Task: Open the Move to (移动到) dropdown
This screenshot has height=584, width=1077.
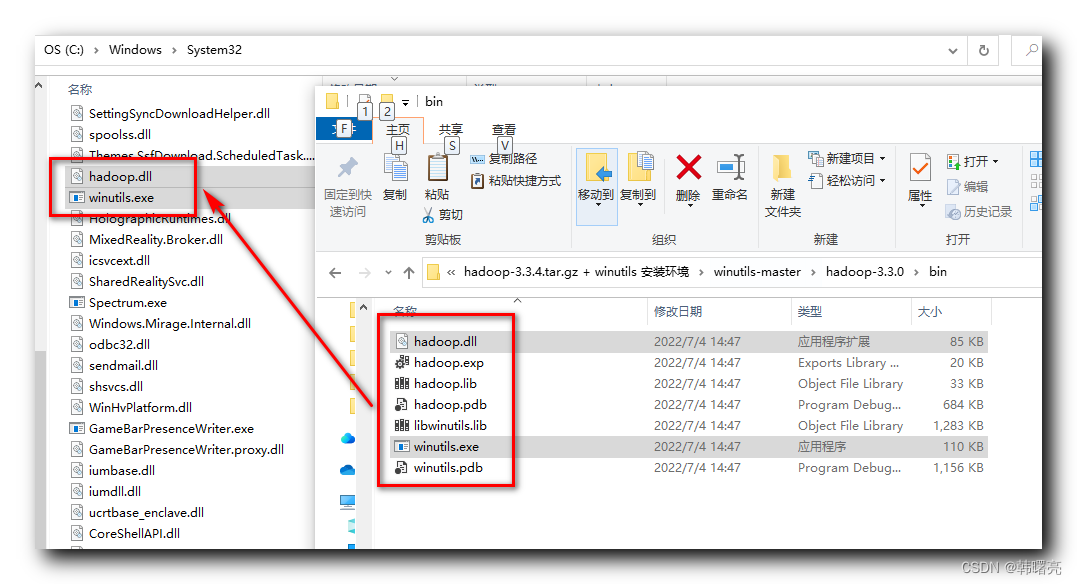Action: pos(596,205)
